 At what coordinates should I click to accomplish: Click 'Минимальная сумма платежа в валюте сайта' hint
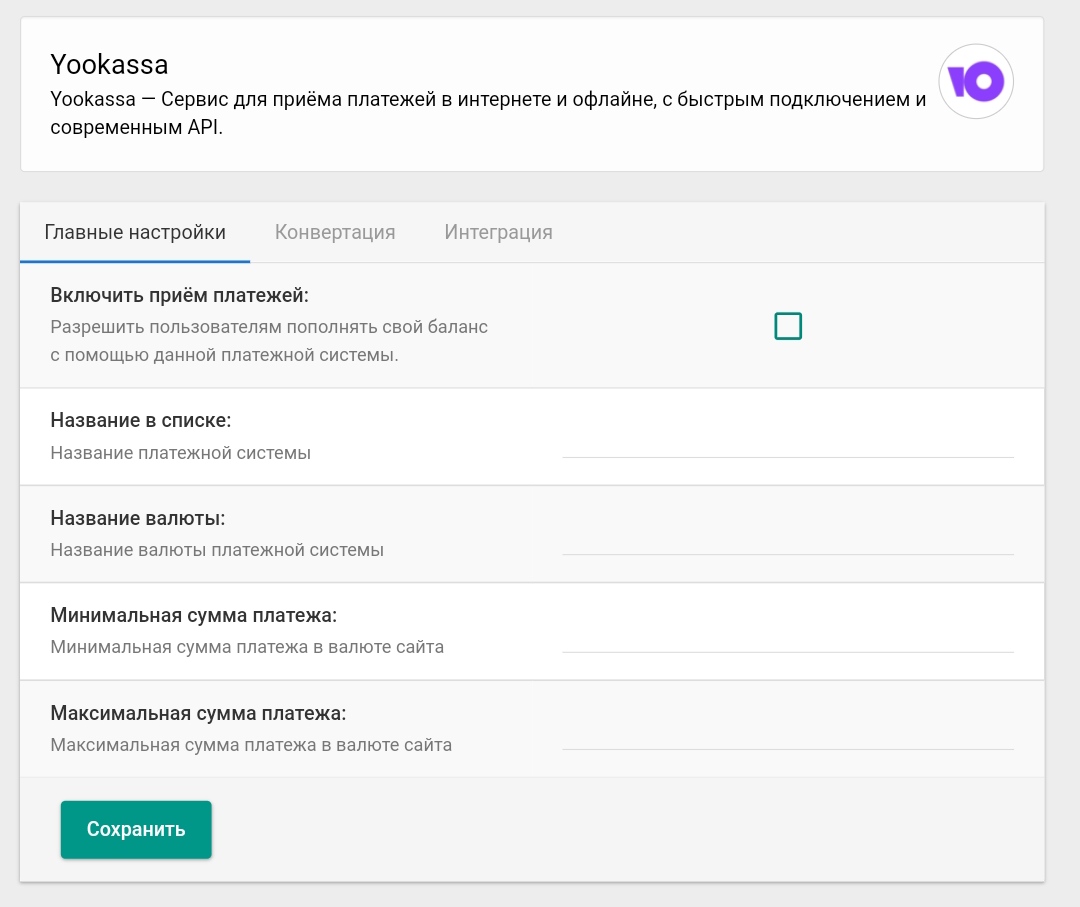[x=247, y=647]
